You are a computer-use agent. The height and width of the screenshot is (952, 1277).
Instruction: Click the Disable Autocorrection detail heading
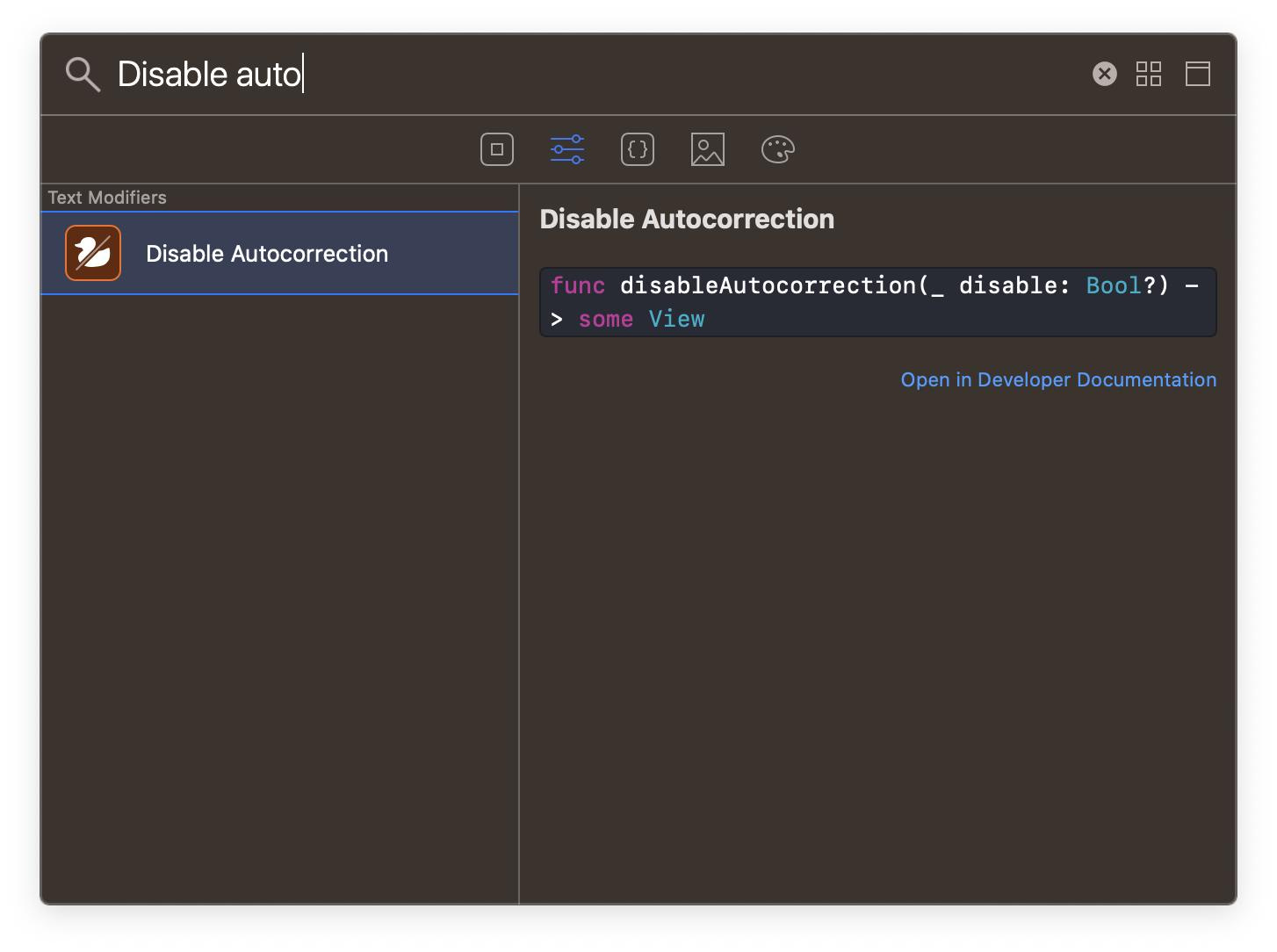click(687, 219)
